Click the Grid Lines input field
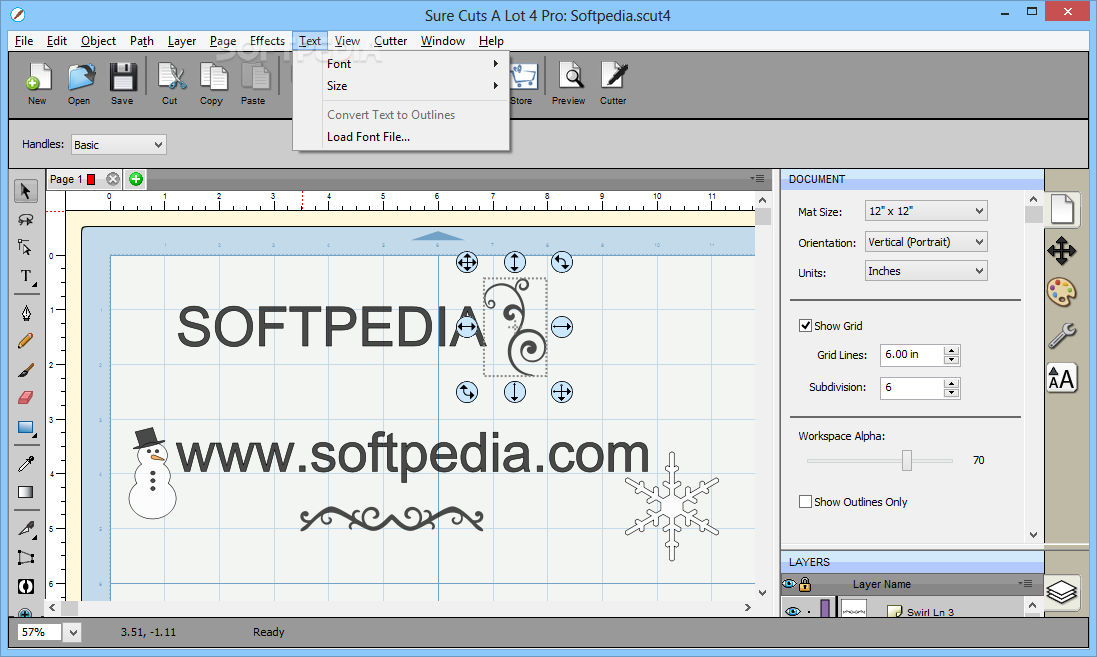This screenshot has height=657, width=1097. (x=912, y=355)
